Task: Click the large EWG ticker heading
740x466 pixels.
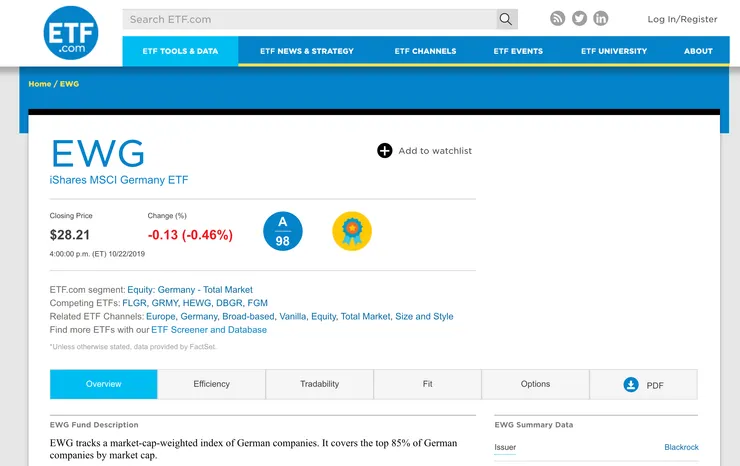Action: 98,153
